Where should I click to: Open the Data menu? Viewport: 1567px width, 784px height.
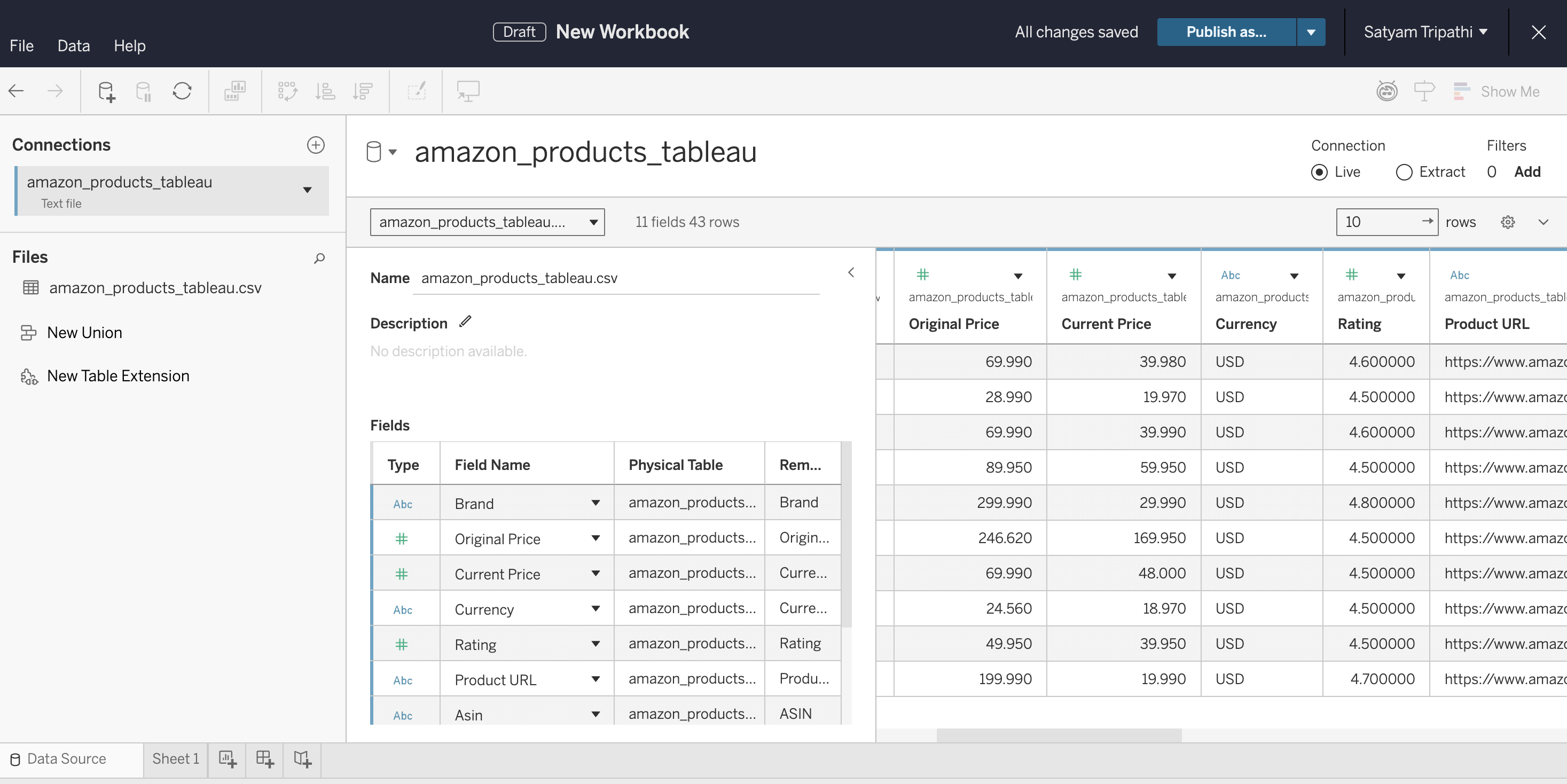click(73, 45)
